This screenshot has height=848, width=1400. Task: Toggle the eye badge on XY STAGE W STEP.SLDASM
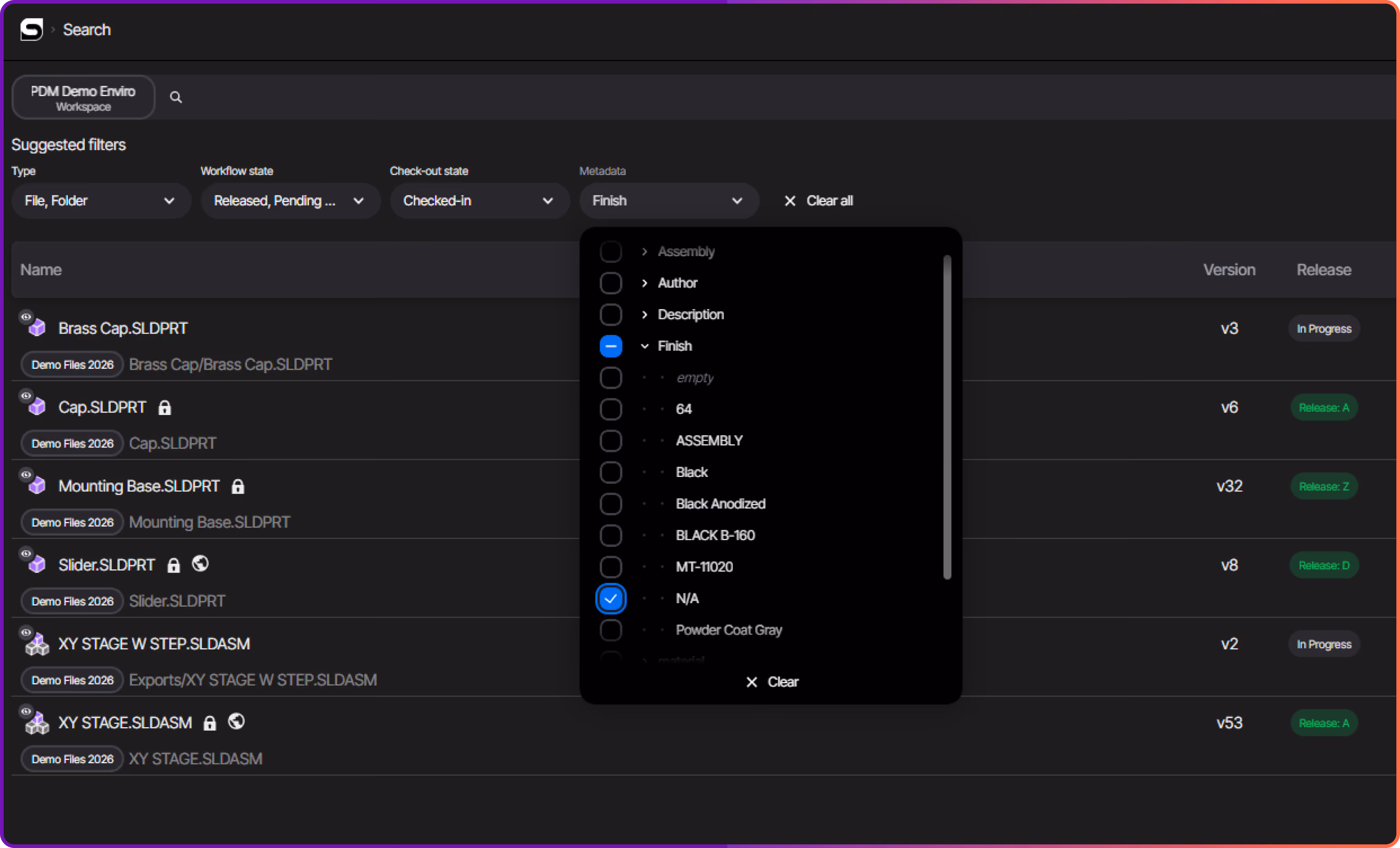tap(26, 633)
